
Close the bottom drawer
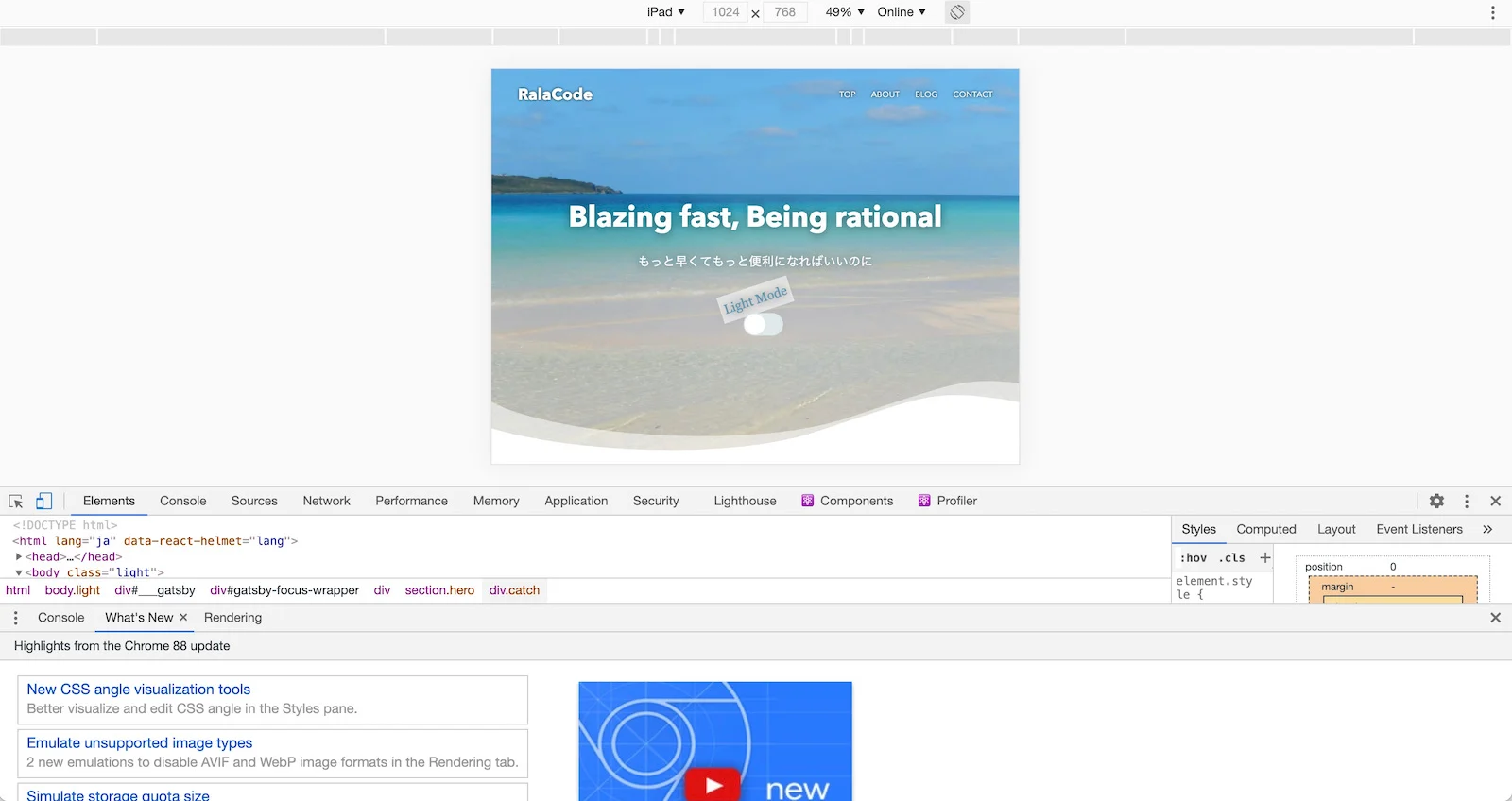click(x=1495, y=618)
